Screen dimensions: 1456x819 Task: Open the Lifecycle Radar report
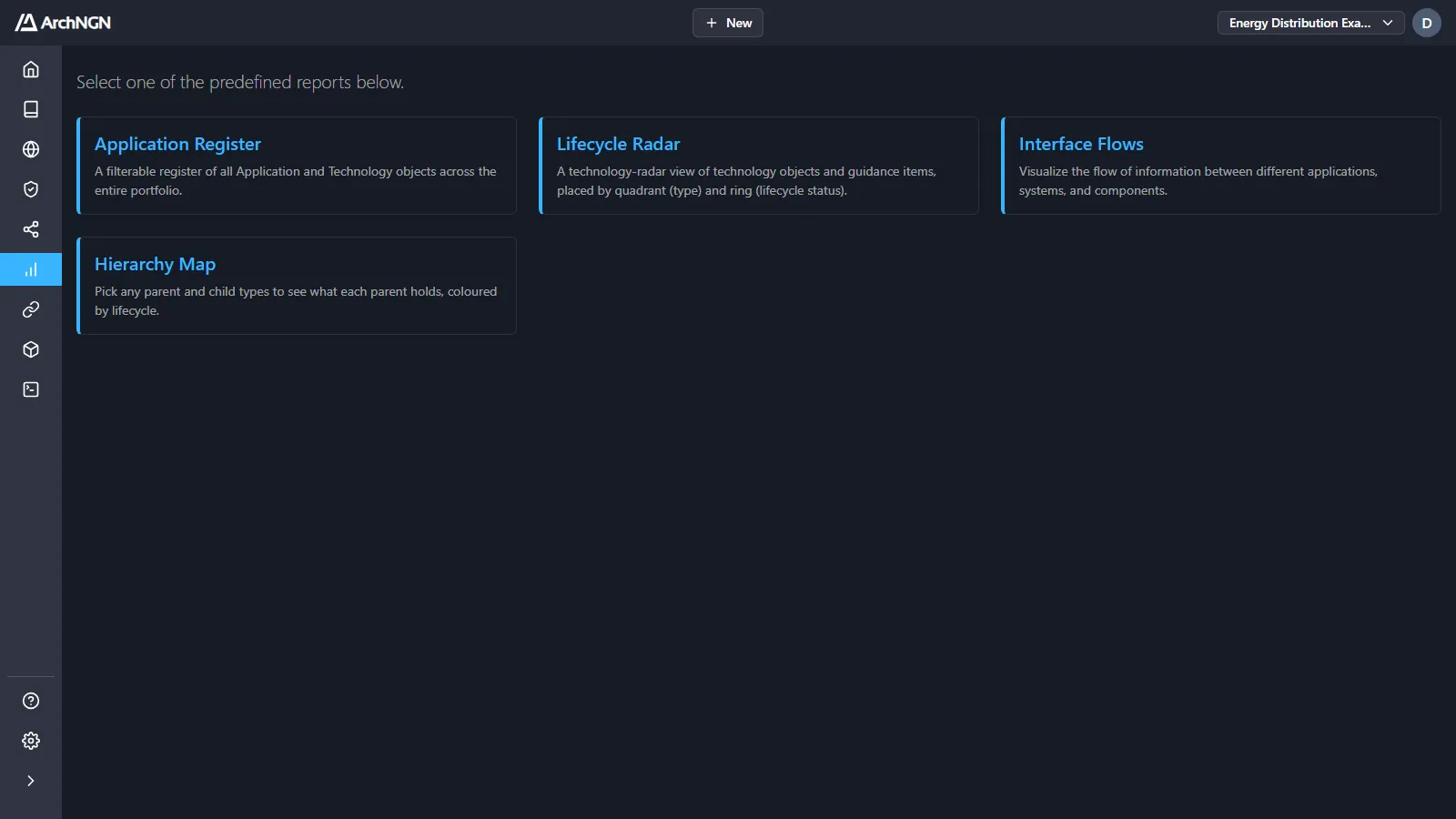click(x=759, y=166)
